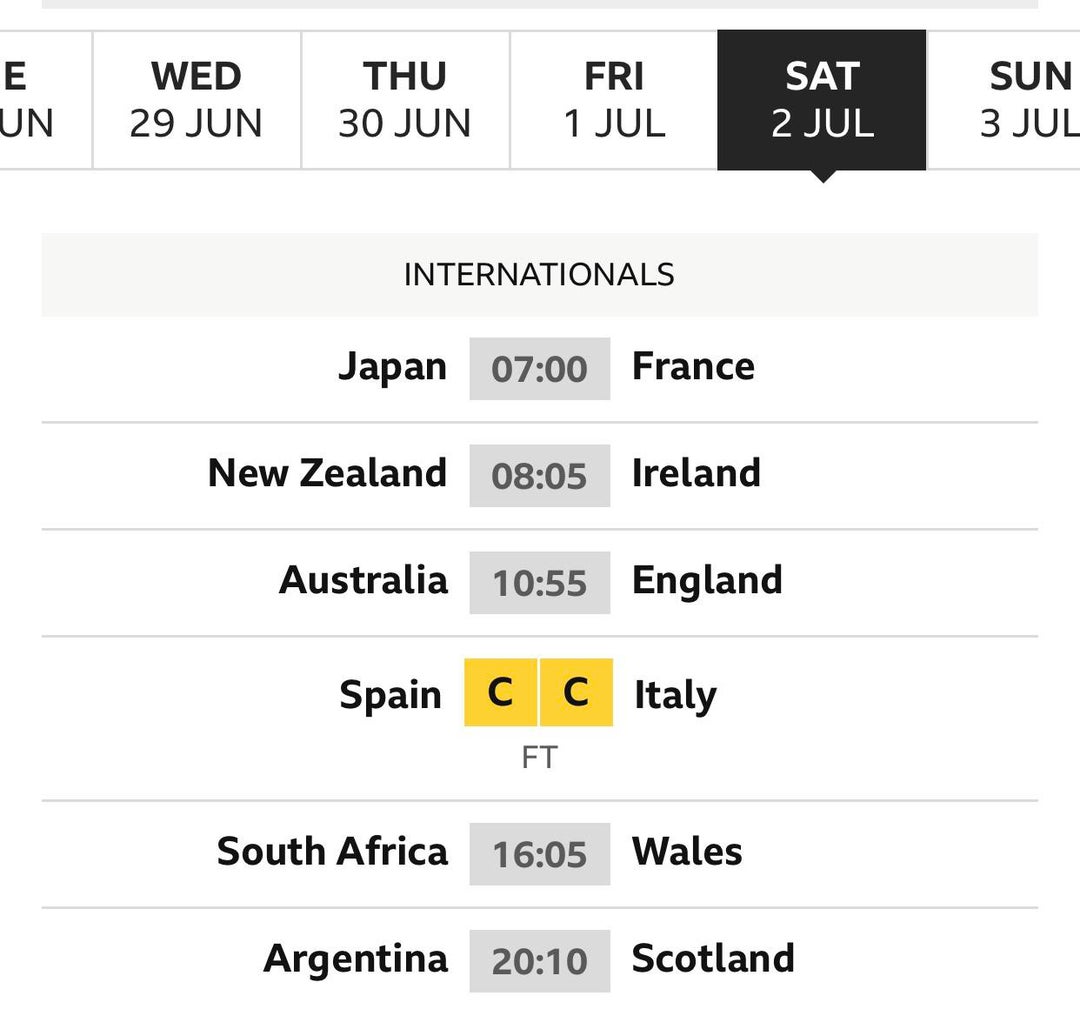Click the 08:05 New Zealand v Ireland time
The width and height of the screenshot is (1080, 1036).
pos(540,476)
